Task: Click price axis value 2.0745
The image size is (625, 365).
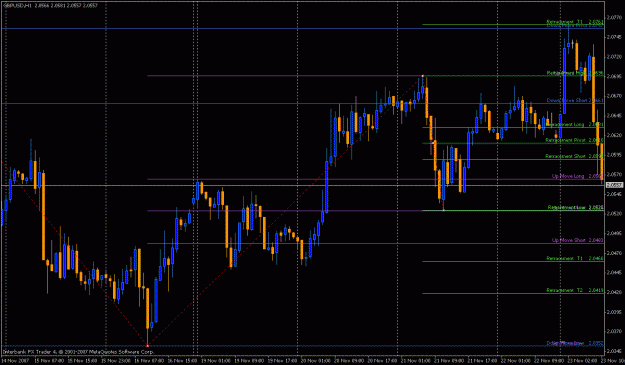Action: [614, 37]
